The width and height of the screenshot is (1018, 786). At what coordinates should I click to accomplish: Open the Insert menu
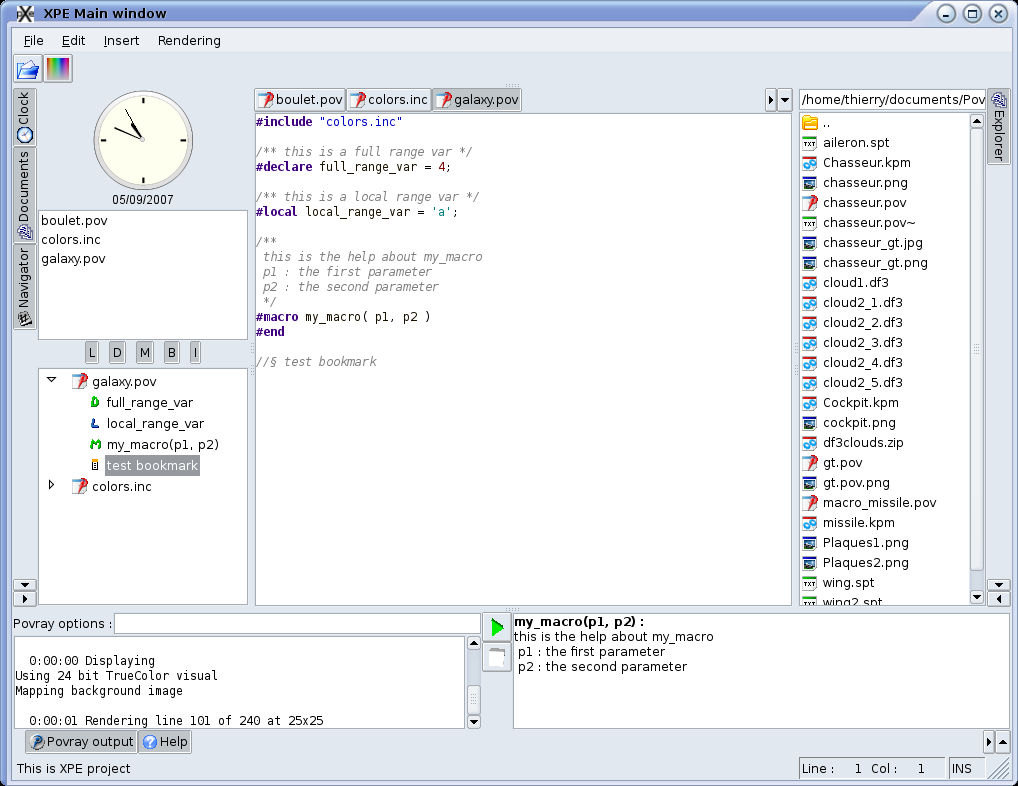(x=121, y=41)
